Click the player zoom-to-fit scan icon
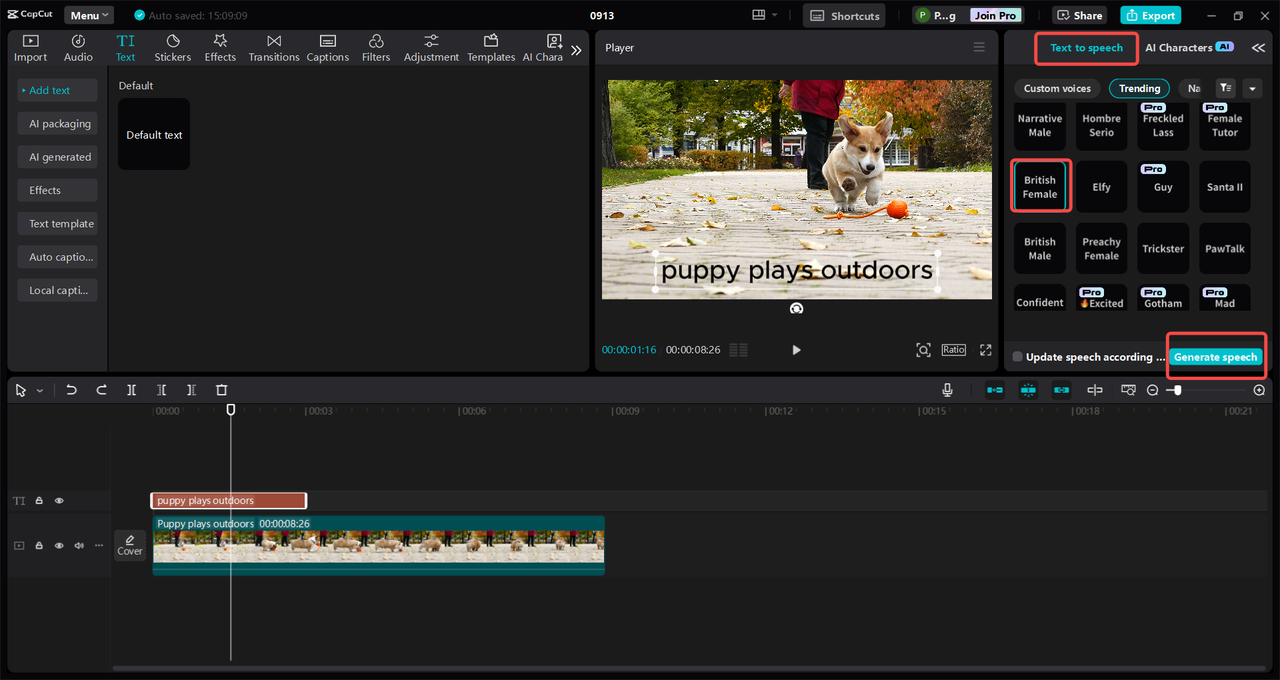1280x680 pixels. click(923, 350)
